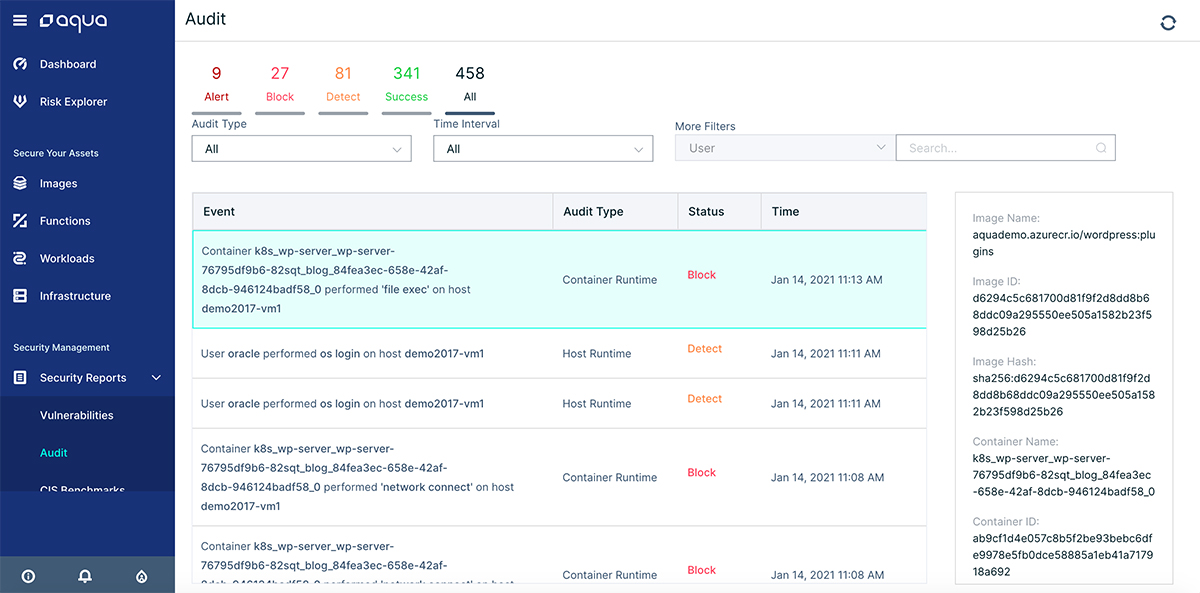
Task: Open Images in the sidebar
Action: click(x=58, y=184)
